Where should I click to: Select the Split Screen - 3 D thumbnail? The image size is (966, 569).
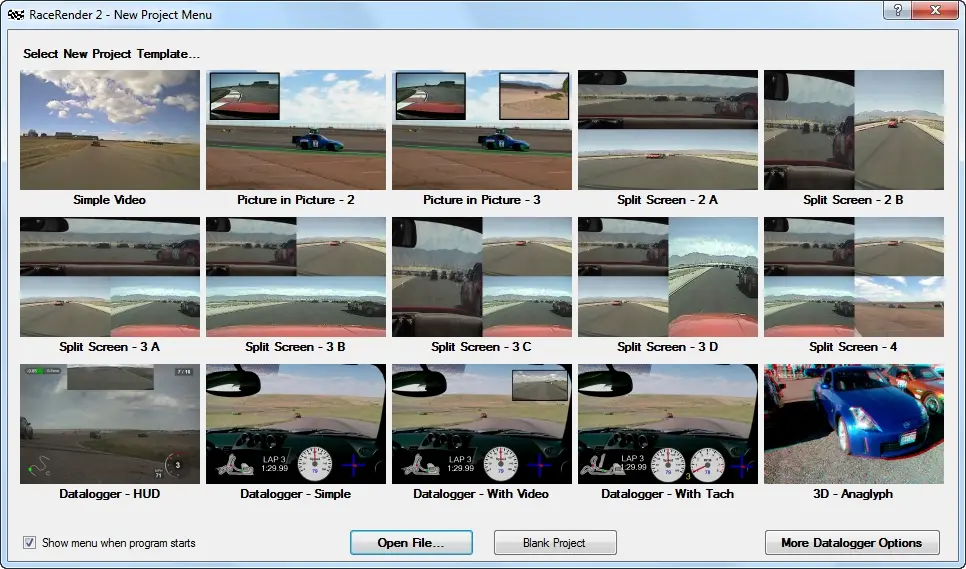click(668, 277)
